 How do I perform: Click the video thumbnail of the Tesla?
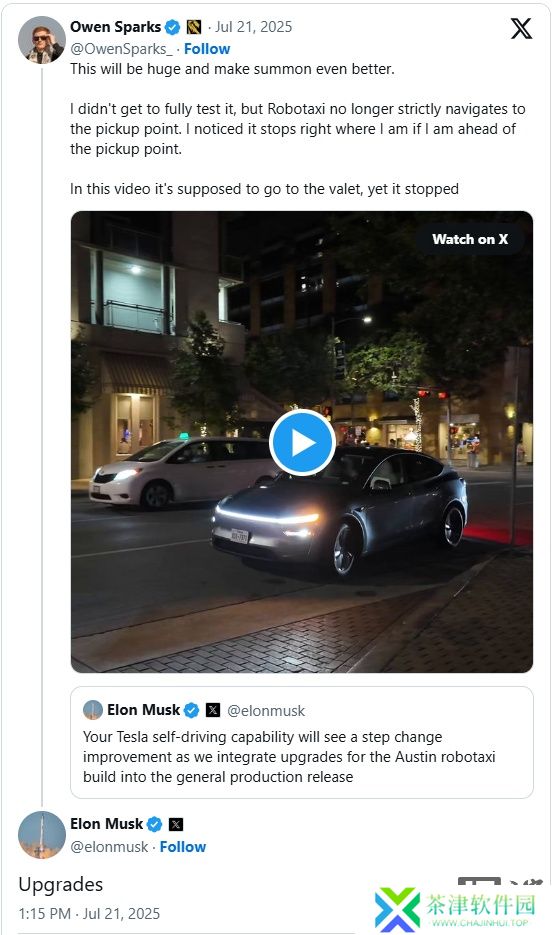pos(302,442)
